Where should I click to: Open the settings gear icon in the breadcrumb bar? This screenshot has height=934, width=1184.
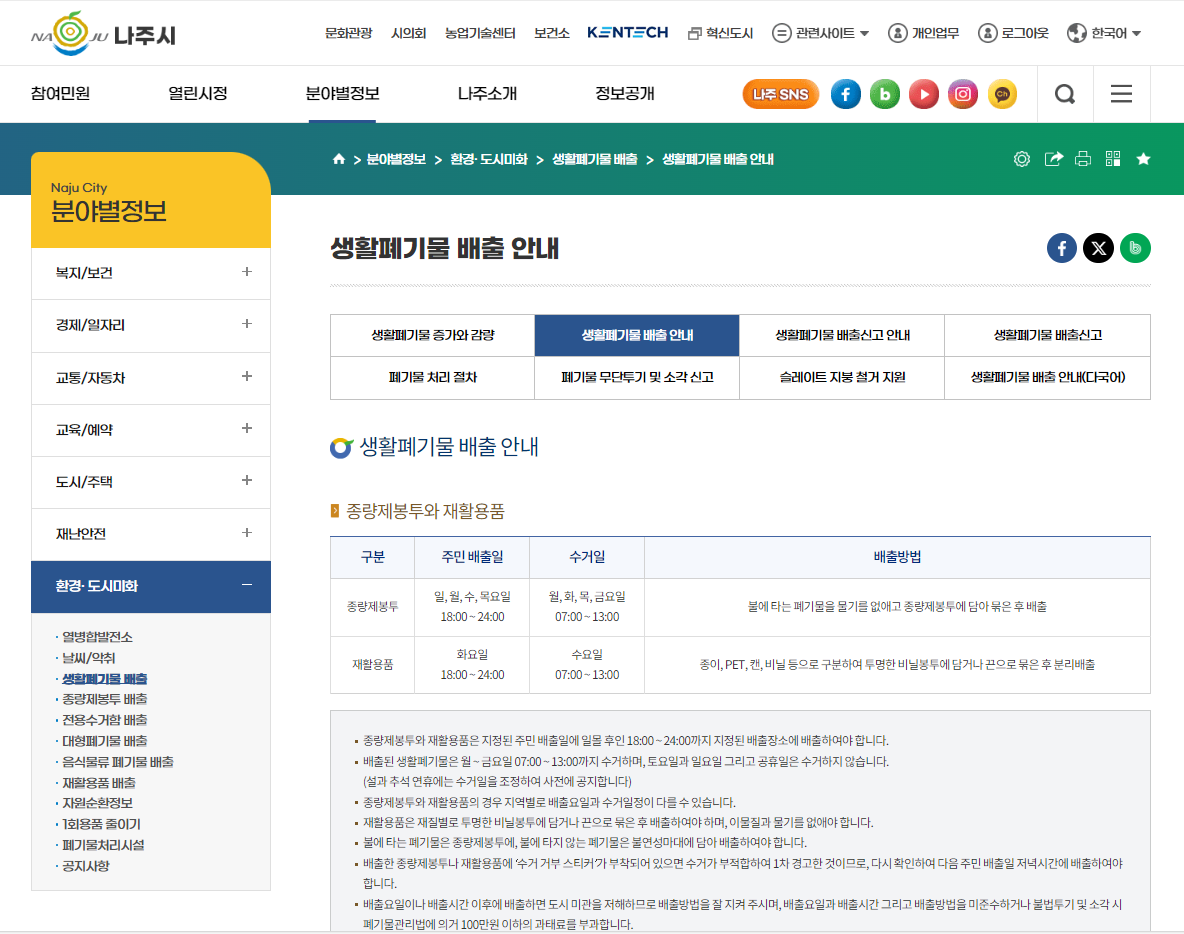(x=1022, y=159)
